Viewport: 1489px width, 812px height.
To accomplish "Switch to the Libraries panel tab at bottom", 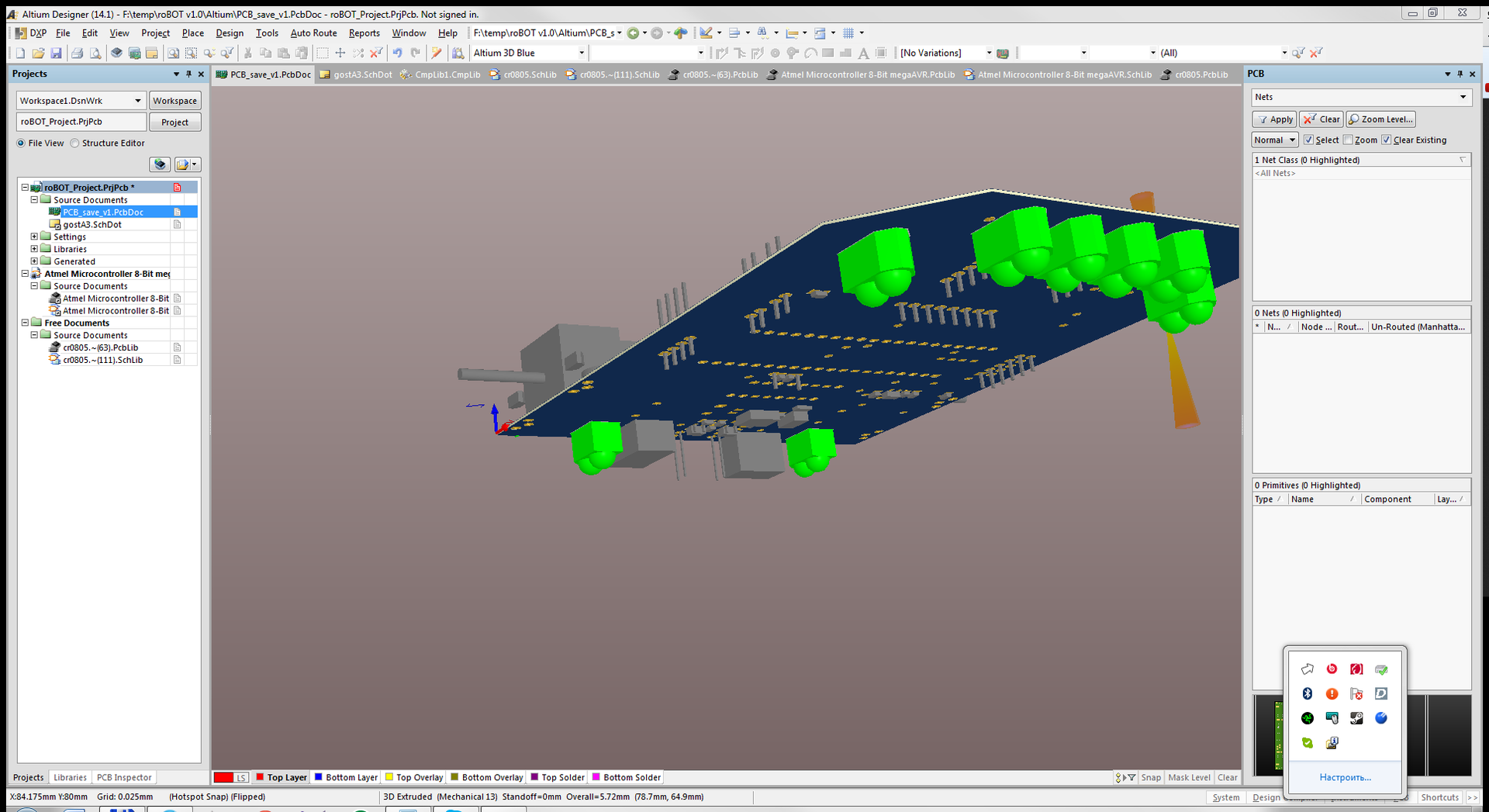I will [70, 777].
